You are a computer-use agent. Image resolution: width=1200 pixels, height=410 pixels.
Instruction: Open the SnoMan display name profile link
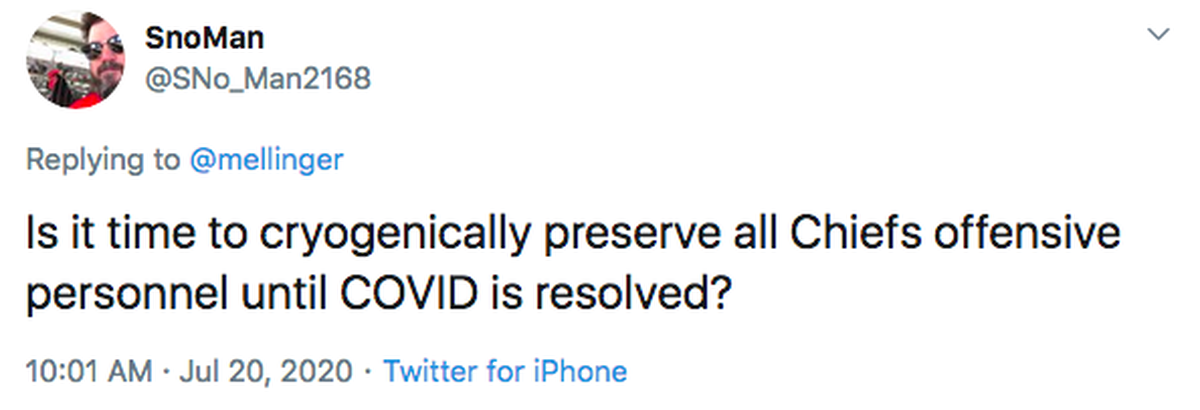204,38
